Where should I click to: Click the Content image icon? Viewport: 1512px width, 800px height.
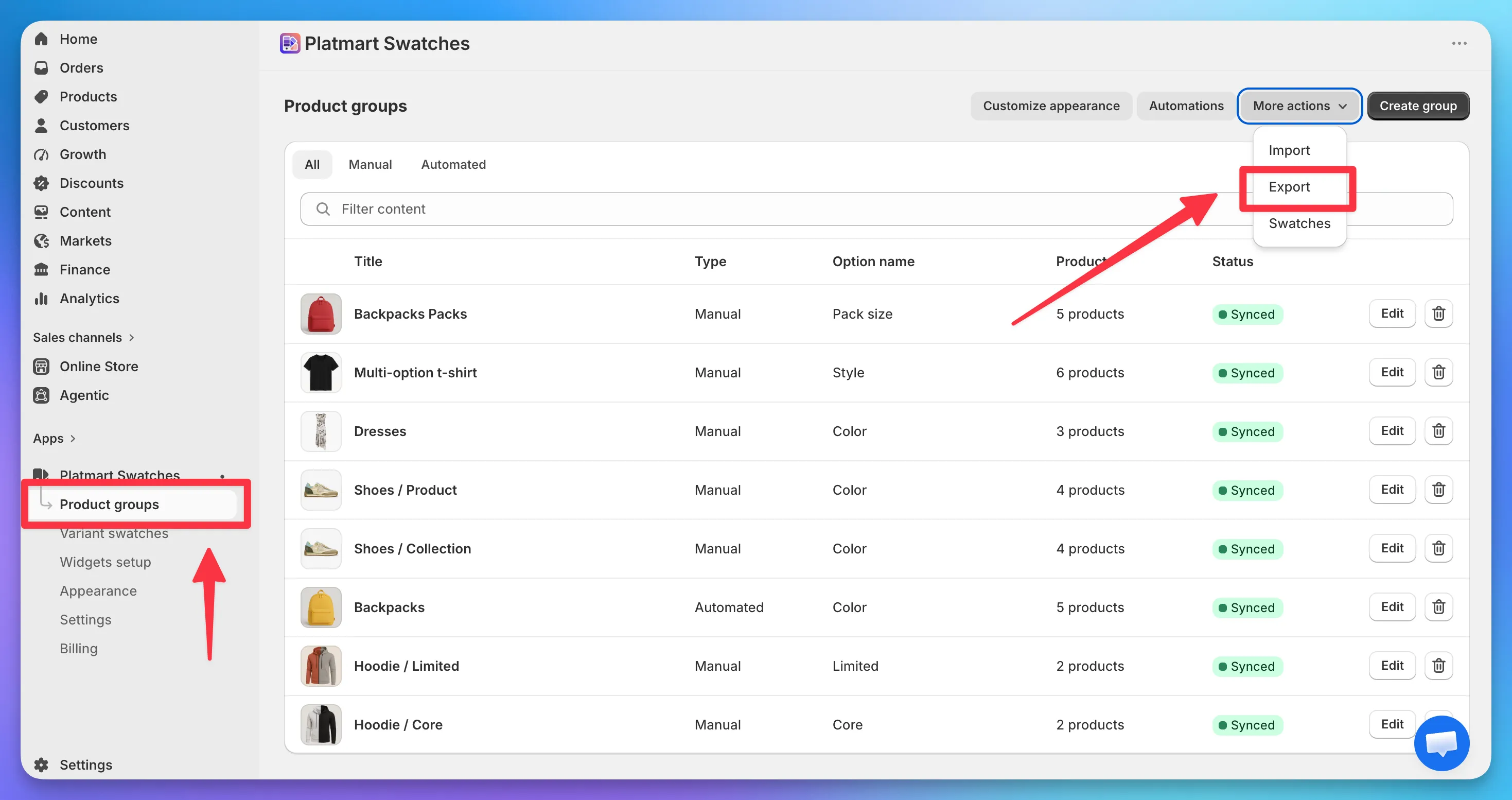tap(41, 211)
